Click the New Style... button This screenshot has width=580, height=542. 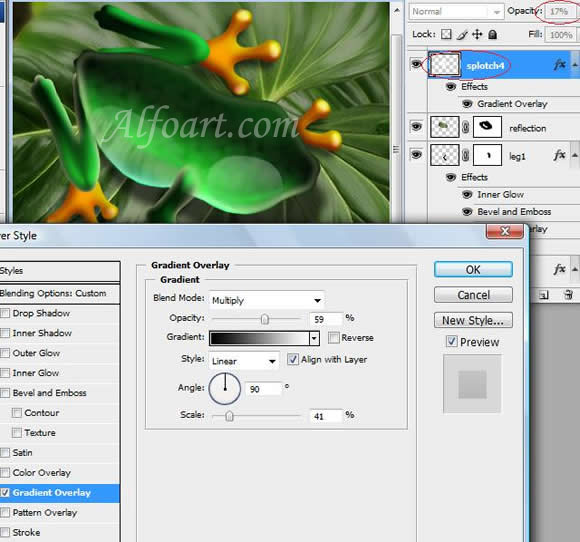(x=473, y=320)
